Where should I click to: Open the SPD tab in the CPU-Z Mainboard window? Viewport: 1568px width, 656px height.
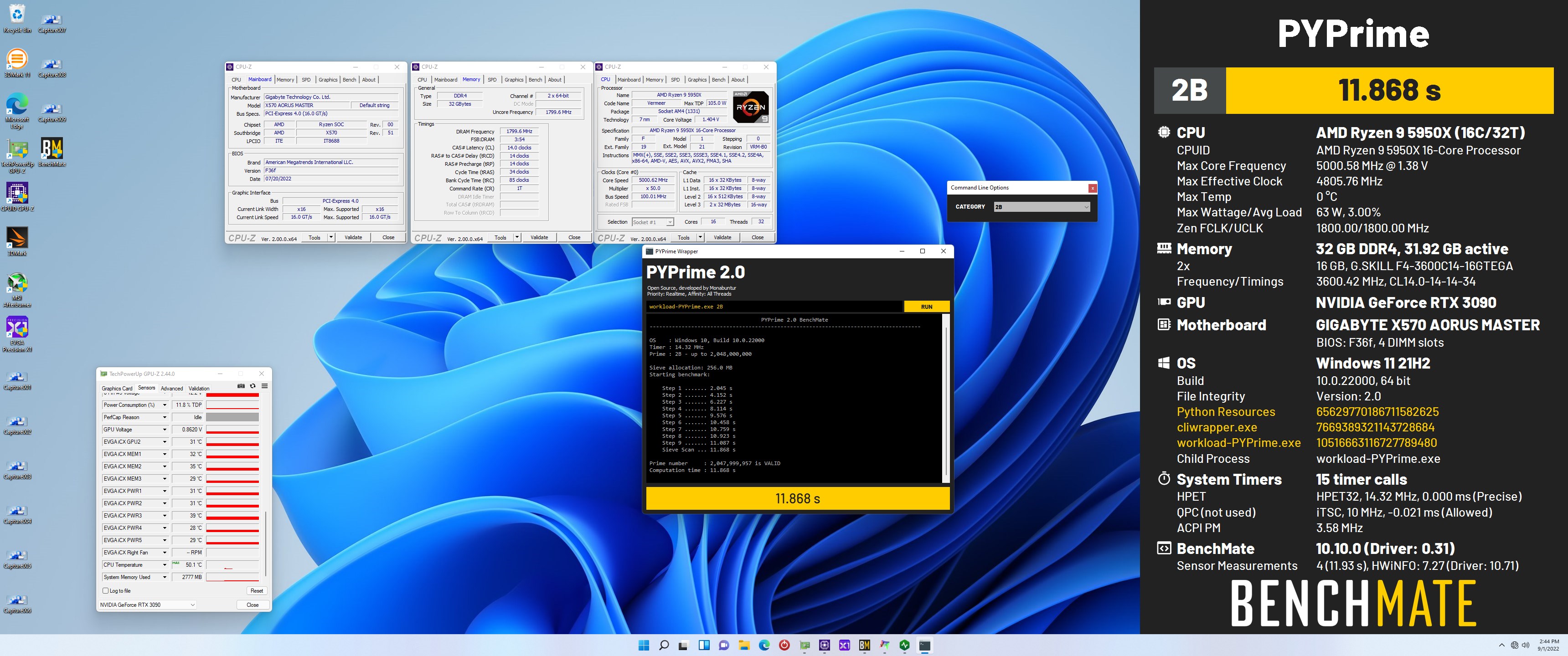pyautogui.click(x=306, y=80)
